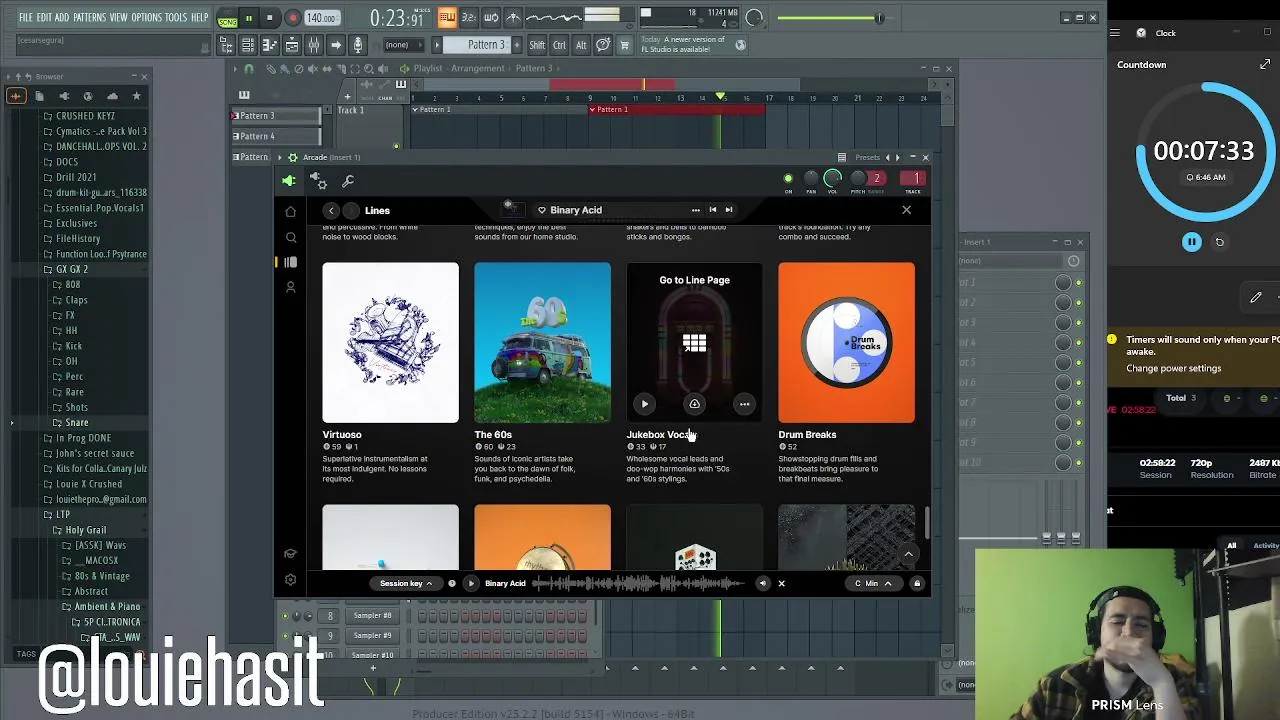This screenshot has height=720, width=1280.
Task: Open the Arcade profile page
Action: coord(290,287)
